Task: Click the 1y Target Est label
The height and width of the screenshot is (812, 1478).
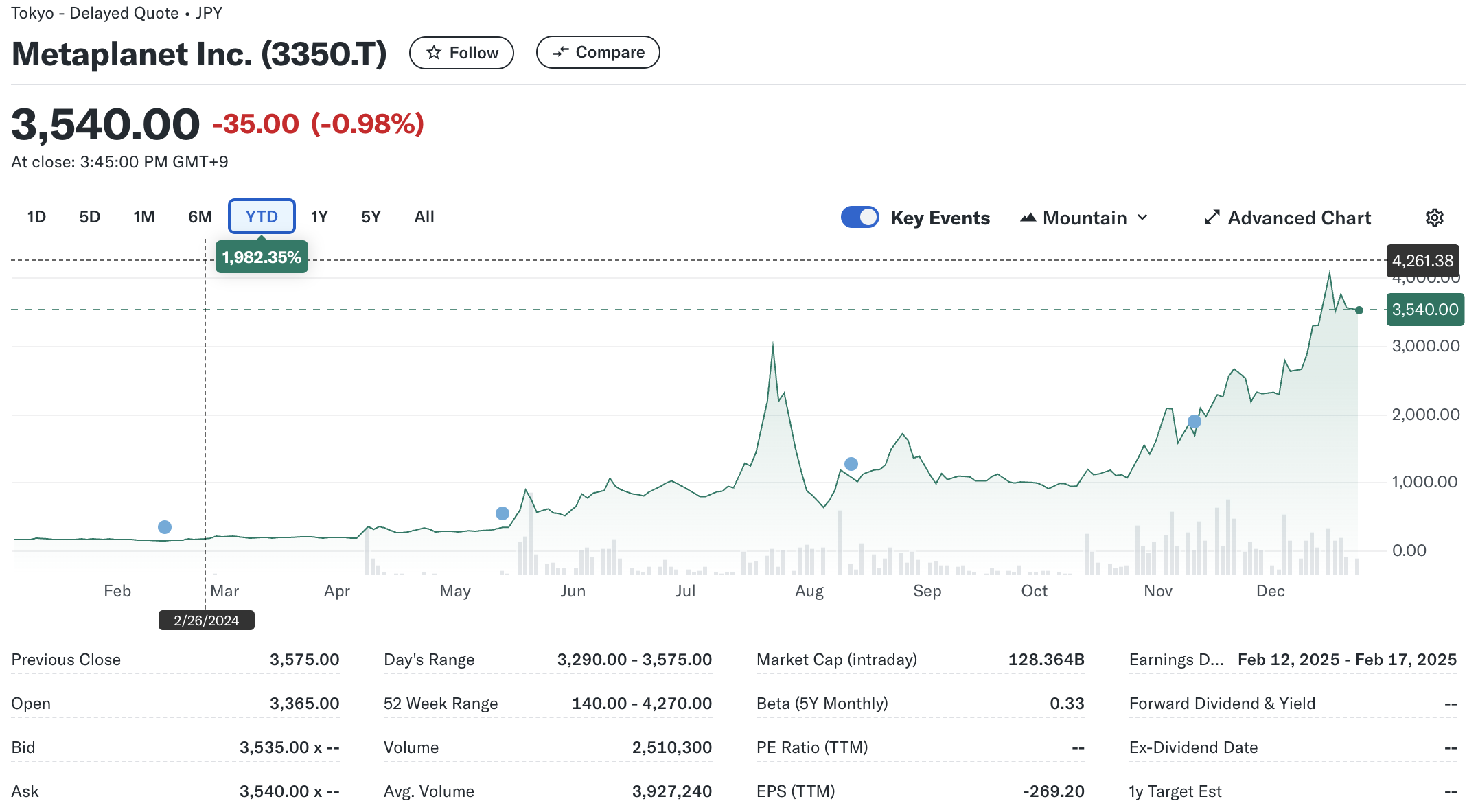Action: [x=1175, y=791]
